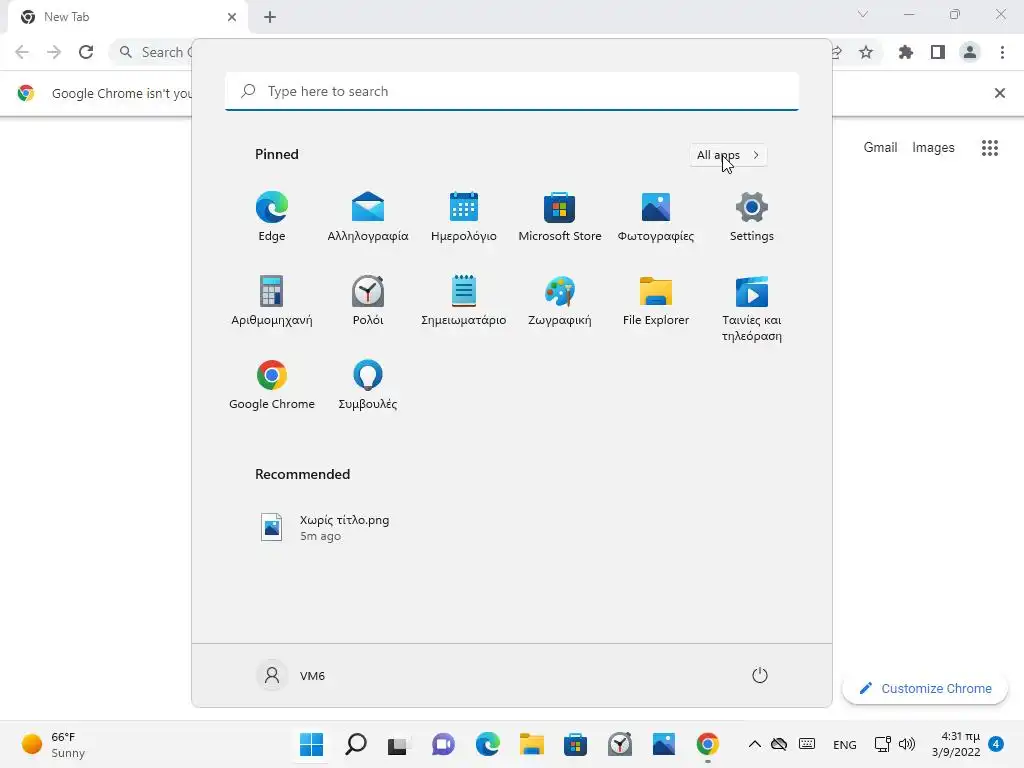Select the New Tab tab
This screenshot has width=1024, height=768.
[128, 18]
